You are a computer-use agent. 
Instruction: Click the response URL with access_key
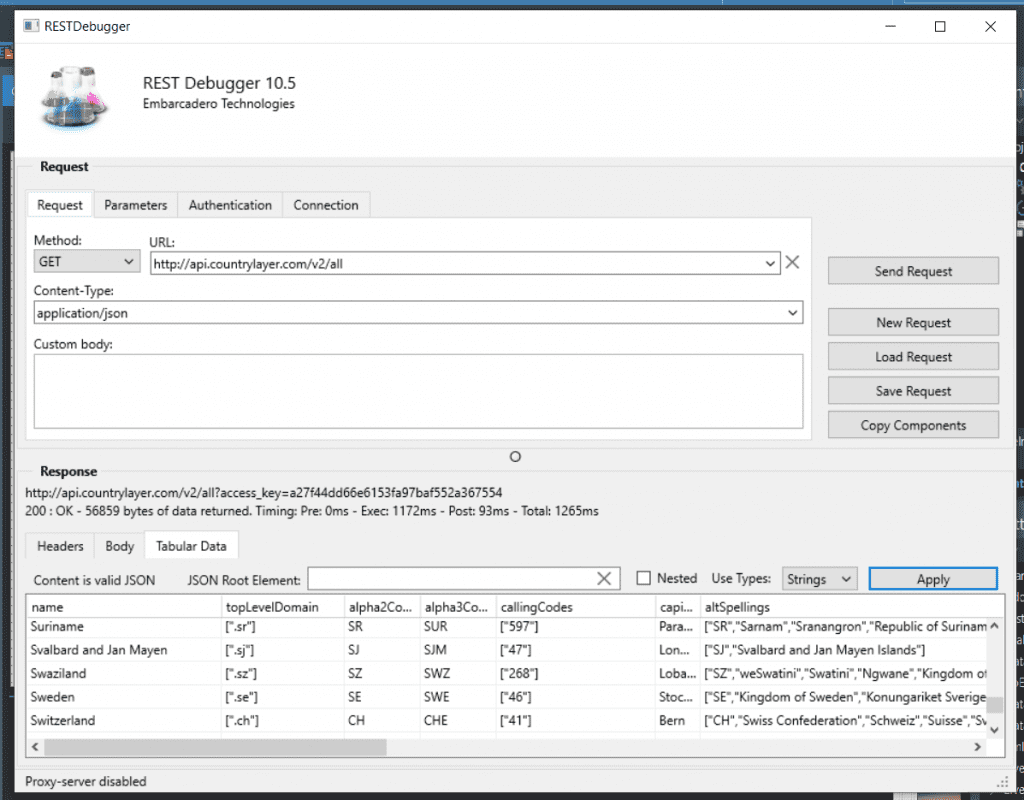click(x=264, y=492)
